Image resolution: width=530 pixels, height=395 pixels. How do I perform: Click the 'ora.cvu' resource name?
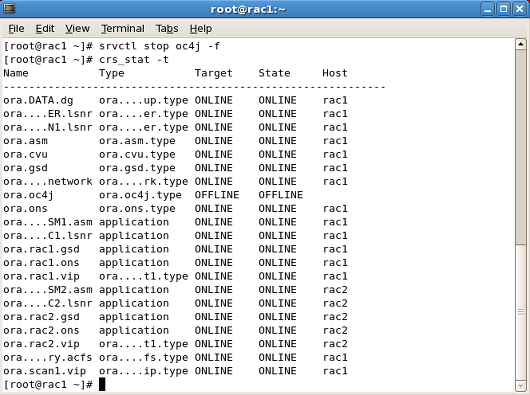(x=25, y=154)
